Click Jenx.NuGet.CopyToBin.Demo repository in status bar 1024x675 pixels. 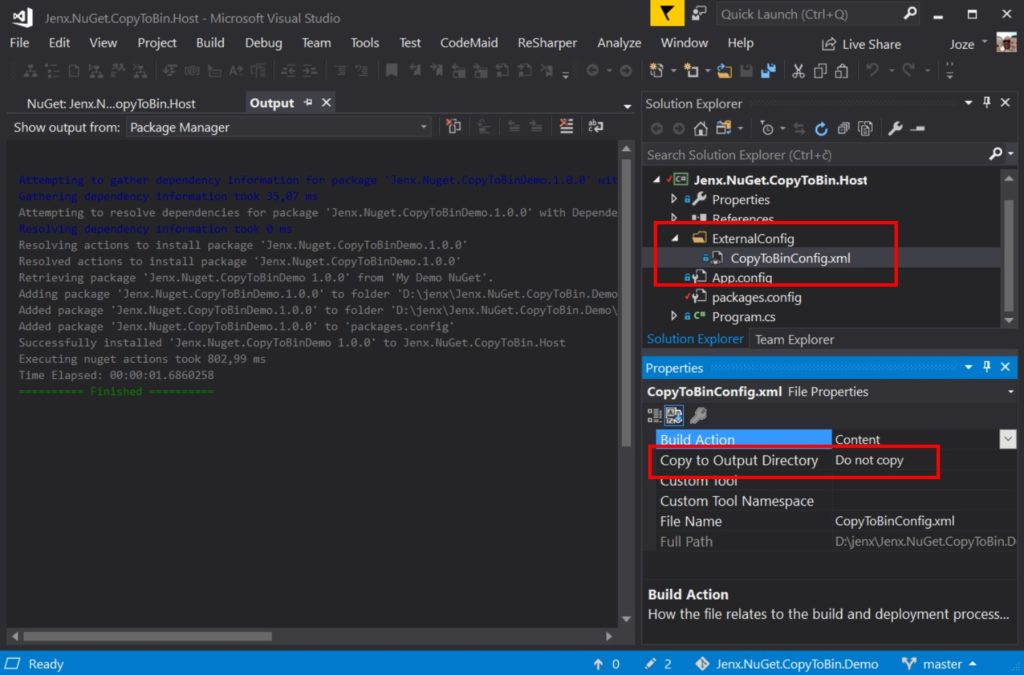(786, 664)
